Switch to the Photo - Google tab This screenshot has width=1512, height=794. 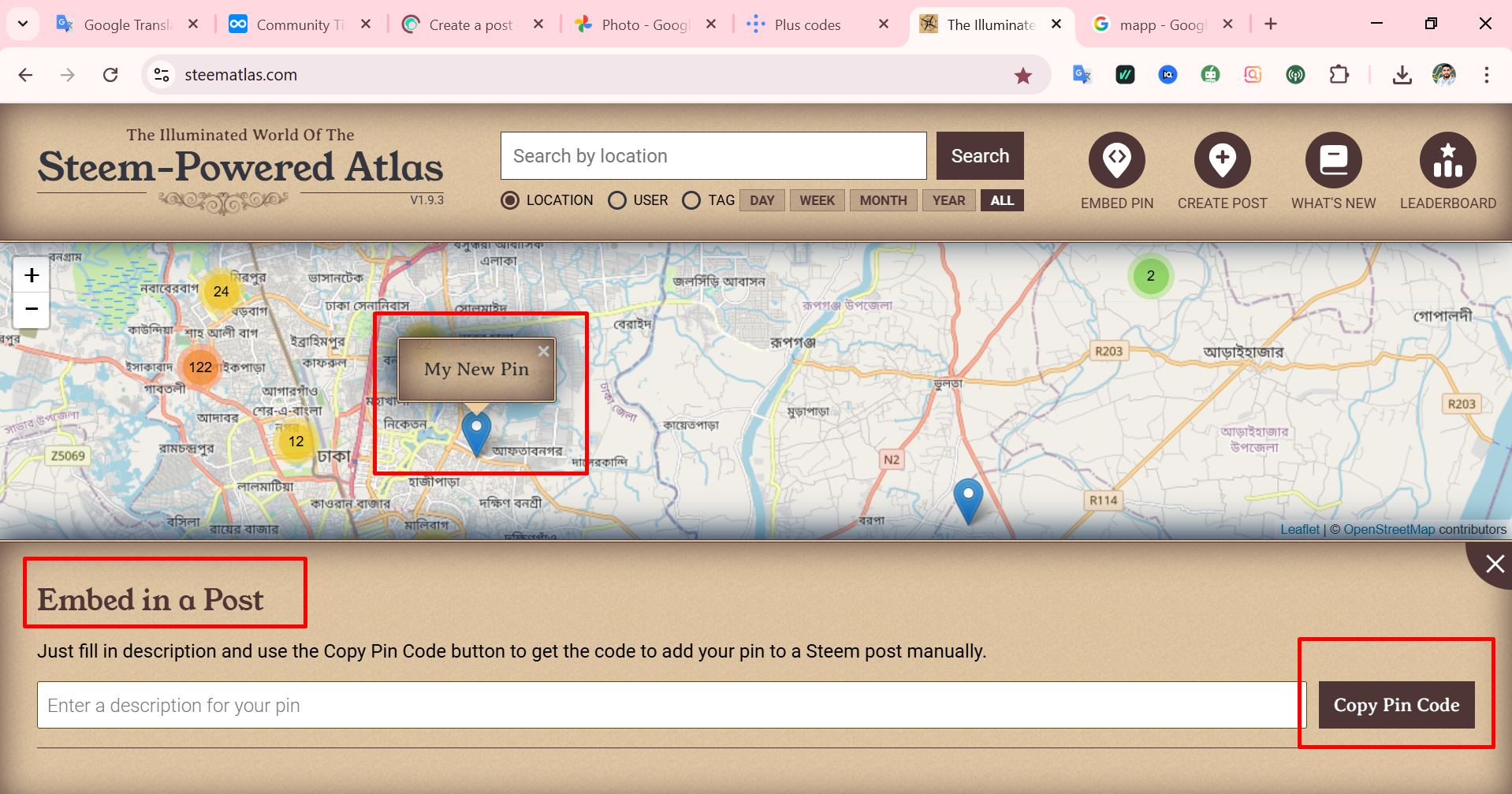tap(645, 24)
